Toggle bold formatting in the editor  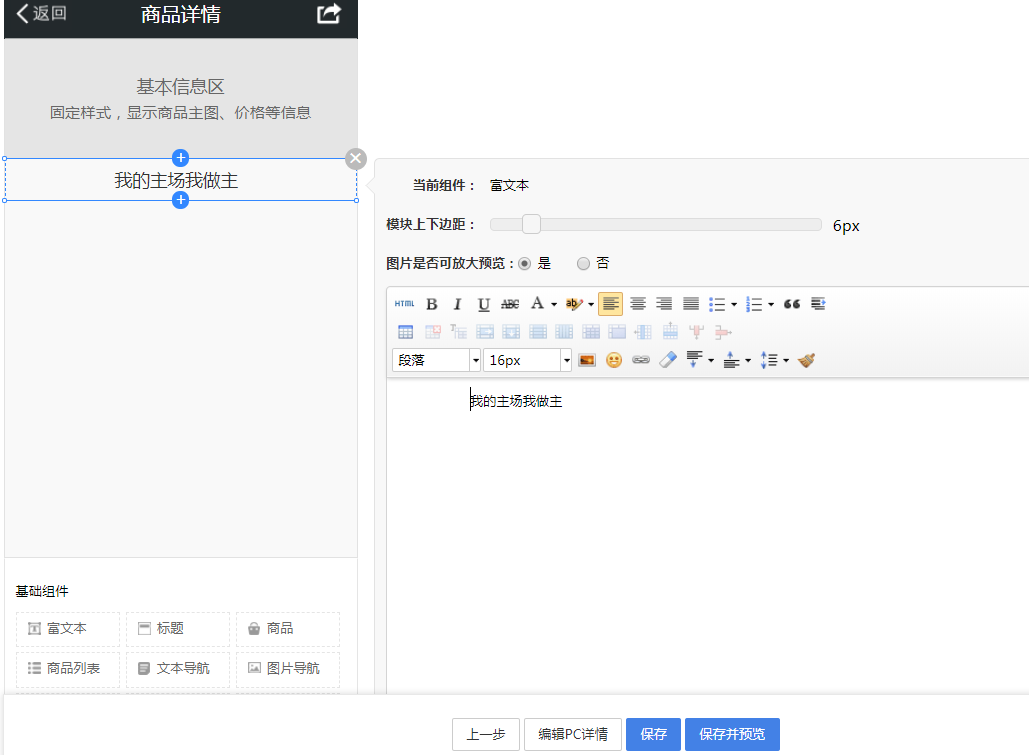coord(432,304)
